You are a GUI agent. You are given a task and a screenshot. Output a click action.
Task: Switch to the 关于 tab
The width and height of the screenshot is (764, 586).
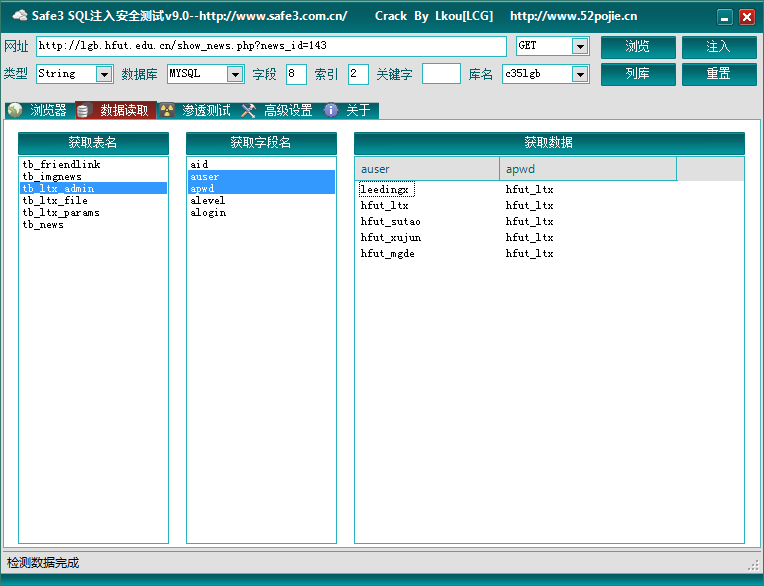[x=350, y=111]
